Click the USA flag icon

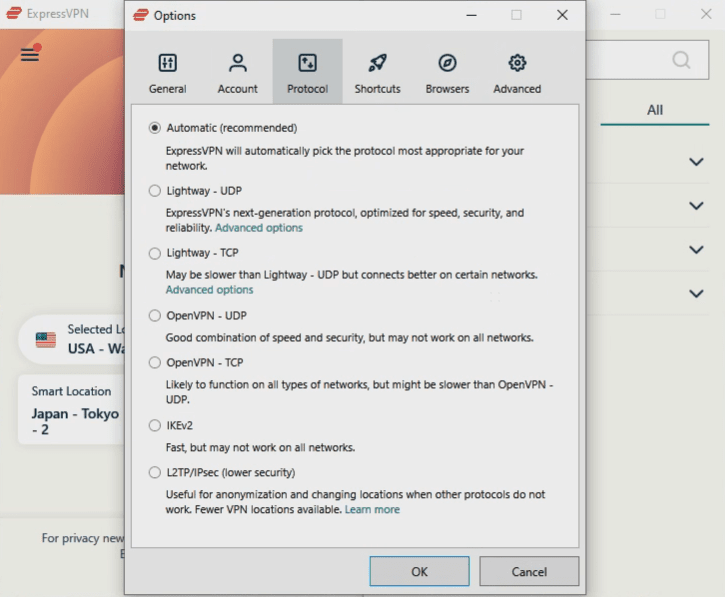pyautogui.click(x=46, y=340)
